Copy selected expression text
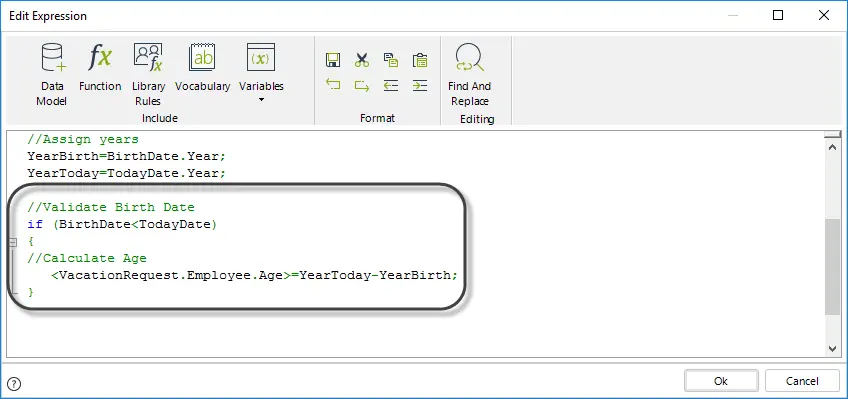Image resolution: width=848 pixels, height=399 pixels. click(391, 60)
